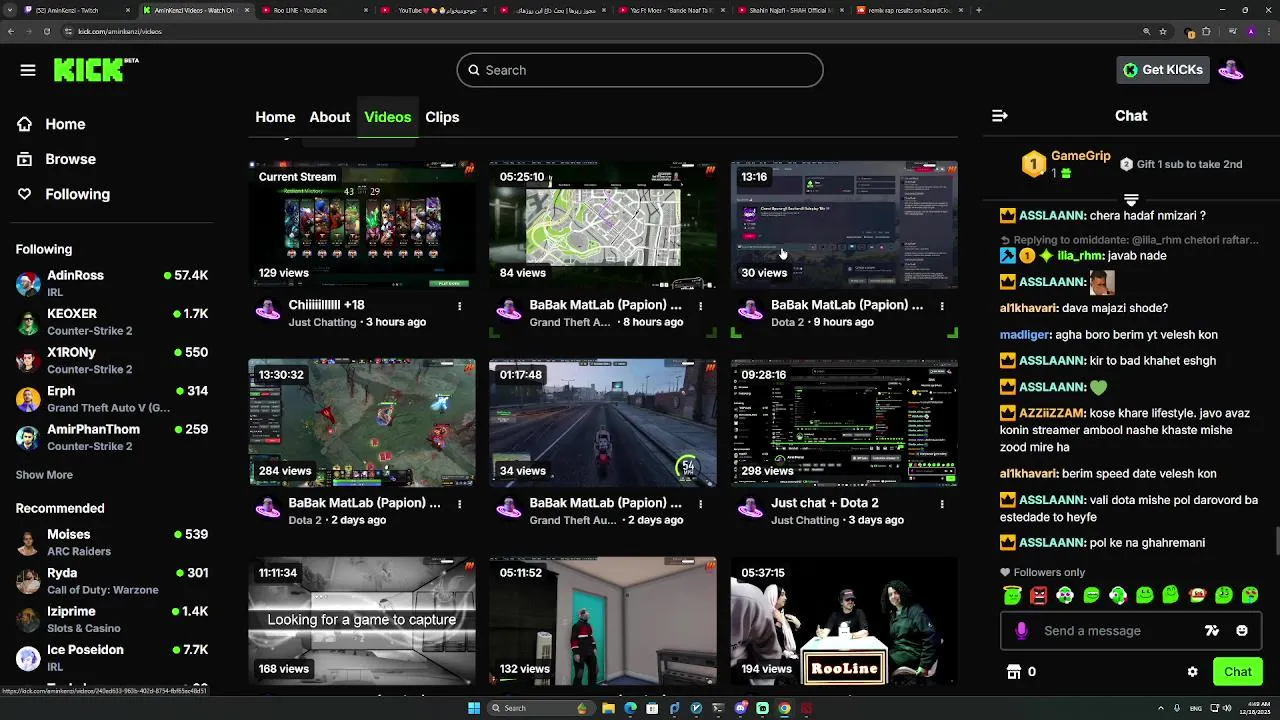
Task: Open the emoji picker in message box
Action: [x=1242, y=631]
